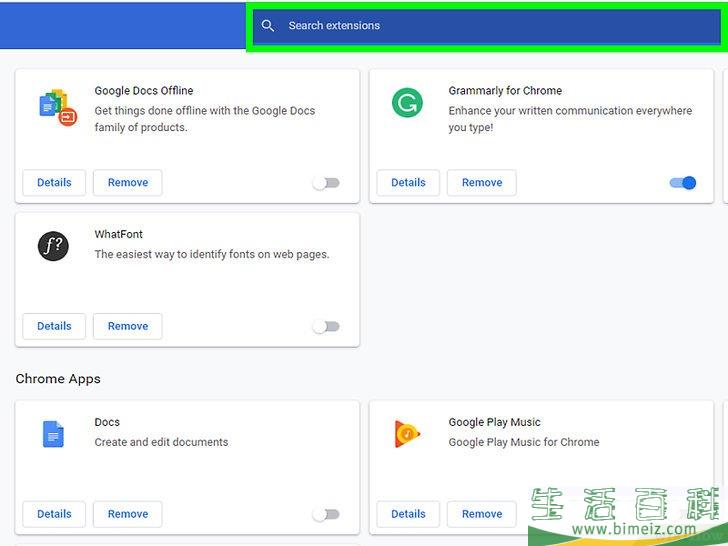Image resolution: width=728 pixels, height=546 pixels.
Task: Remove the Google Docs Offline extension
Action: point(128,183)
